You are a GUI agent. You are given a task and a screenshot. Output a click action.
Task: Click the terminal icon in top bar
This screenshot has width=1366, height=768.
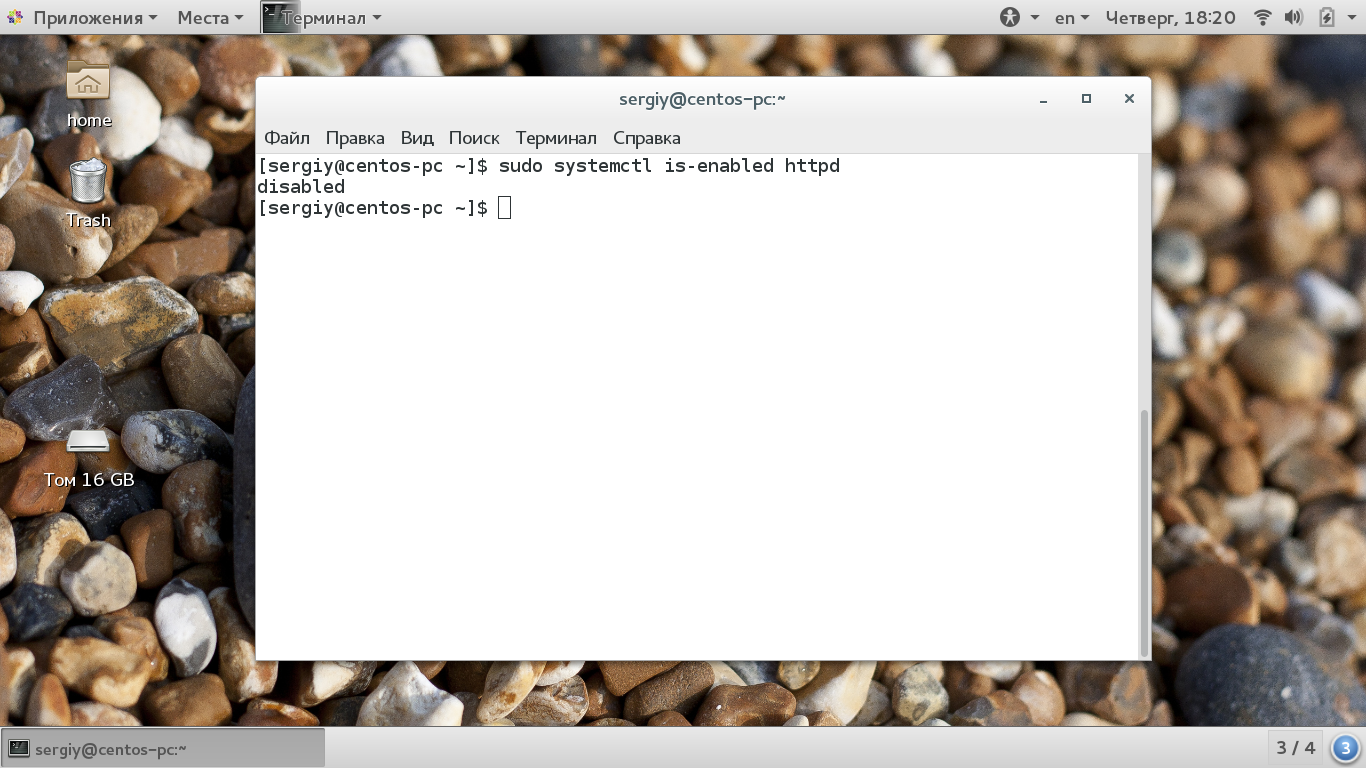(x=280, y=17)
